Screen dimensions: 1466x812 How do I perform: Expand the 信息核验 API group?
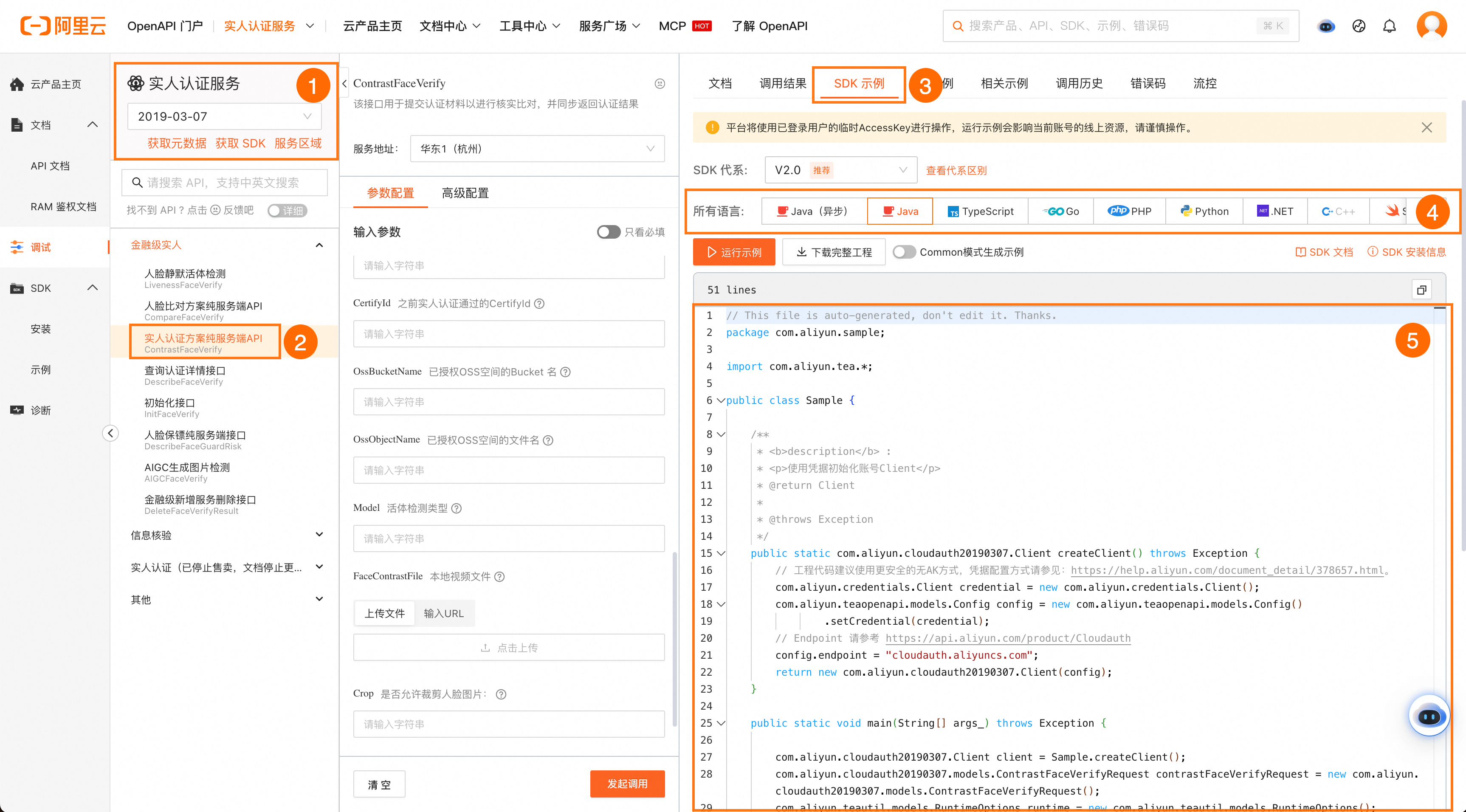pyautogui.click(x=226, y=535)
